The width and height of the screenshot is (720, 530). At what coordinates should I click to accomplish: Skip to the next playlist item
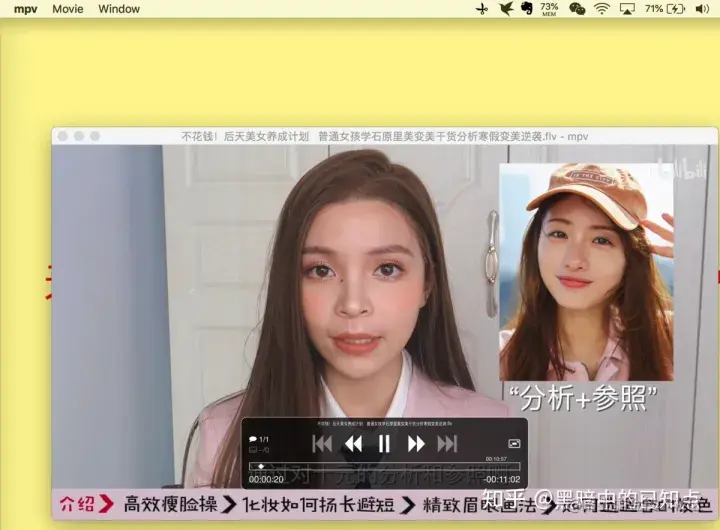pos(447,444)
